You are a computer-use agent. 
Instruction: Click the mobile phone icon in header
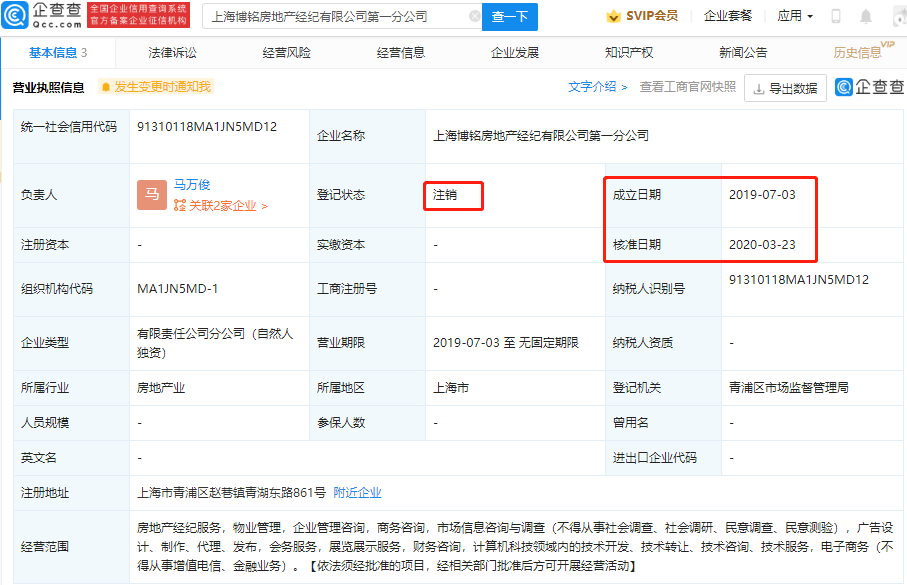[834, 15]
